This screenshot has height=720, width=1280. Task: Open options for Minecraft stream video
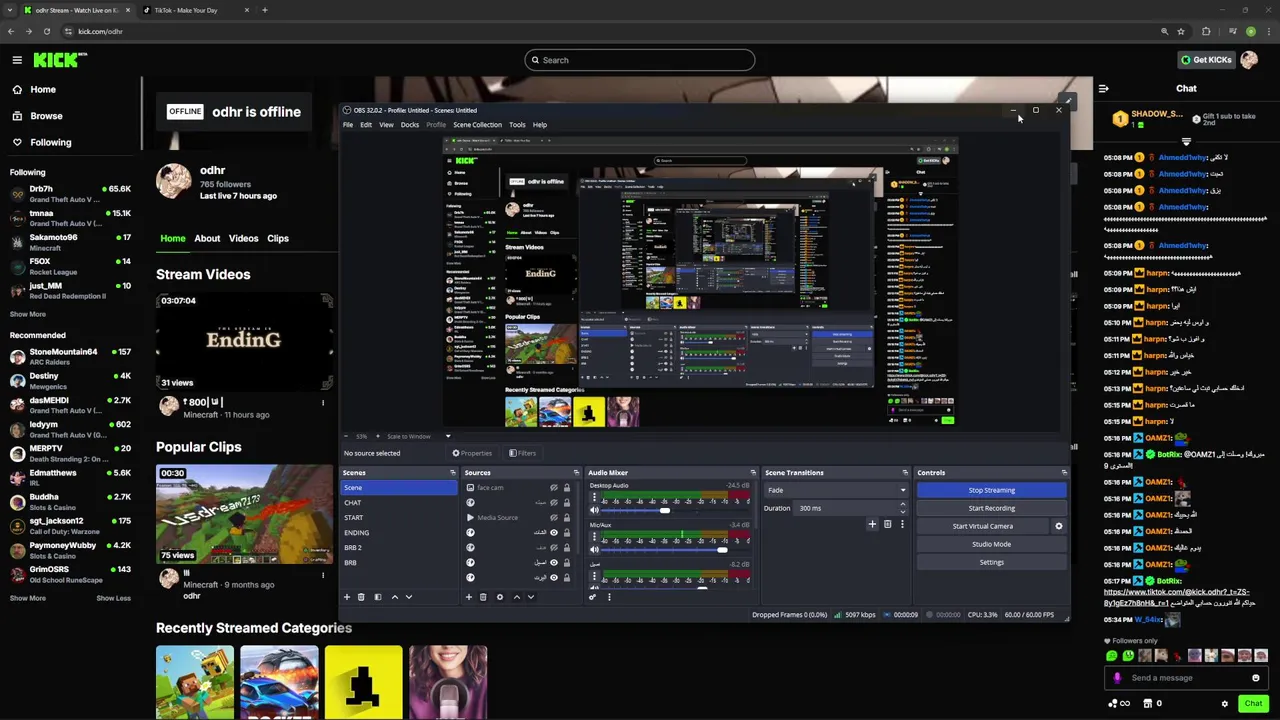click(x=323, y=403)
